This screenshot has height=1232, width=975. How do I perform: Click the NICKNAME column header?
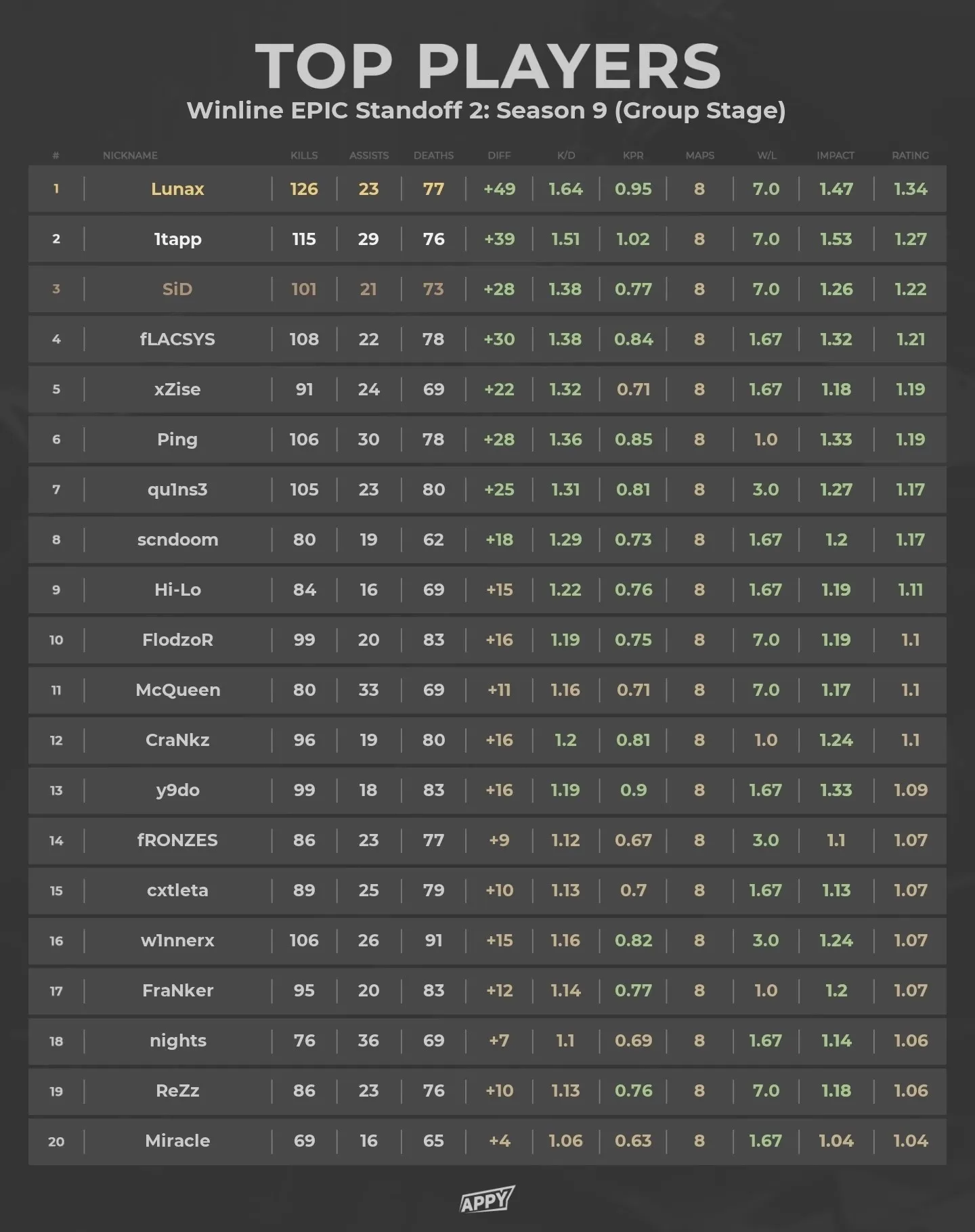coord(130,156)
